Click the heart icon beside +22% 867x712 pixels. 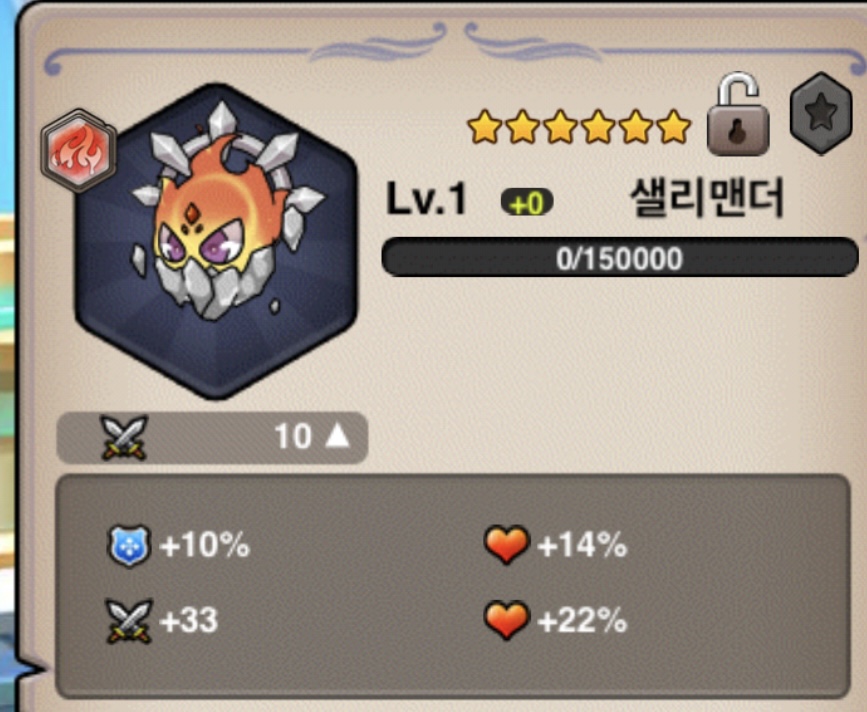[506, 620]
